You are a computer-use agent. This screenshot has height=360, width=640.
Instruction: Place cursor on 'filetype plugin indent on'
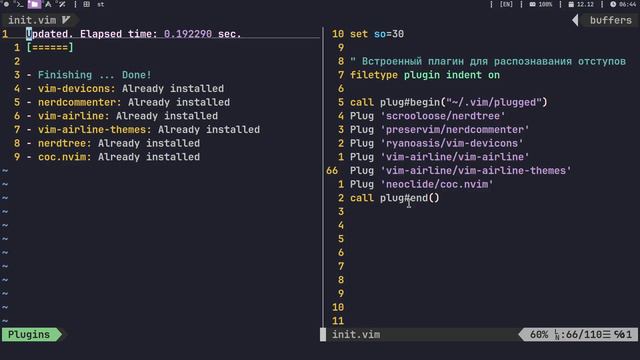[425, 75]
